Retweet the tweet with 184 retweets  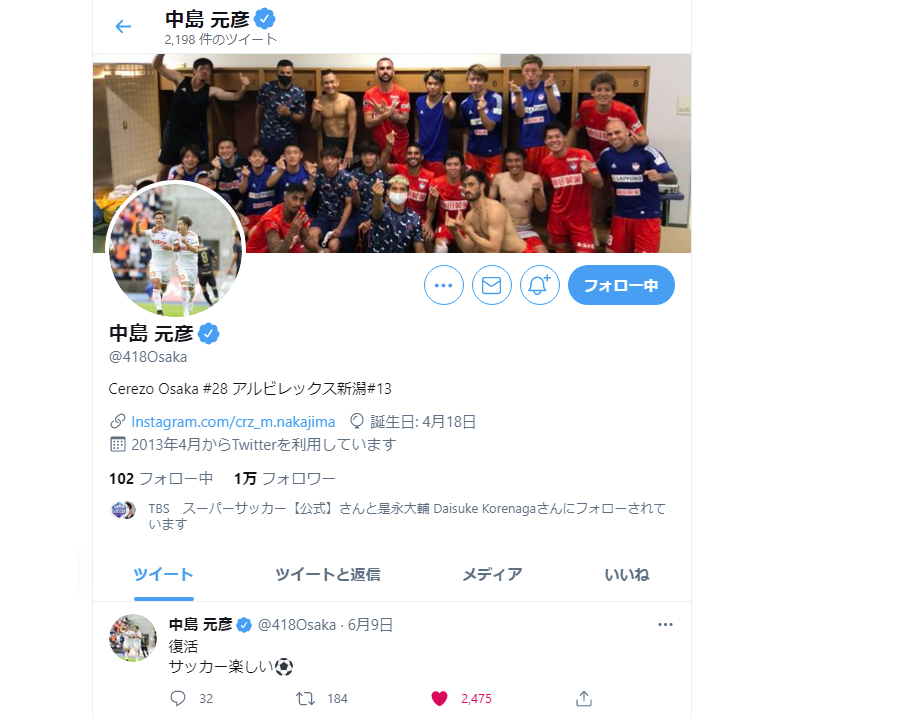coord(305,699)
